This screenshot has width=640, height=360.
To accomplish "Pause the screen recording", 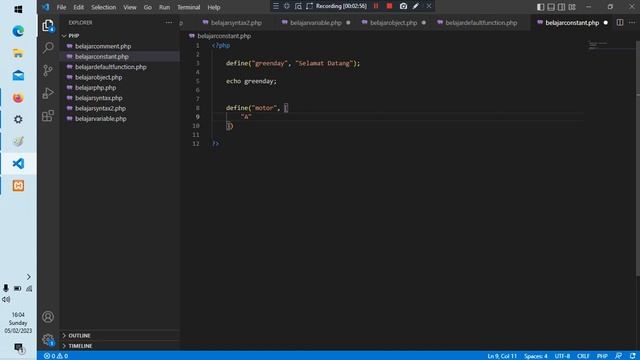I will coord(376,6).
